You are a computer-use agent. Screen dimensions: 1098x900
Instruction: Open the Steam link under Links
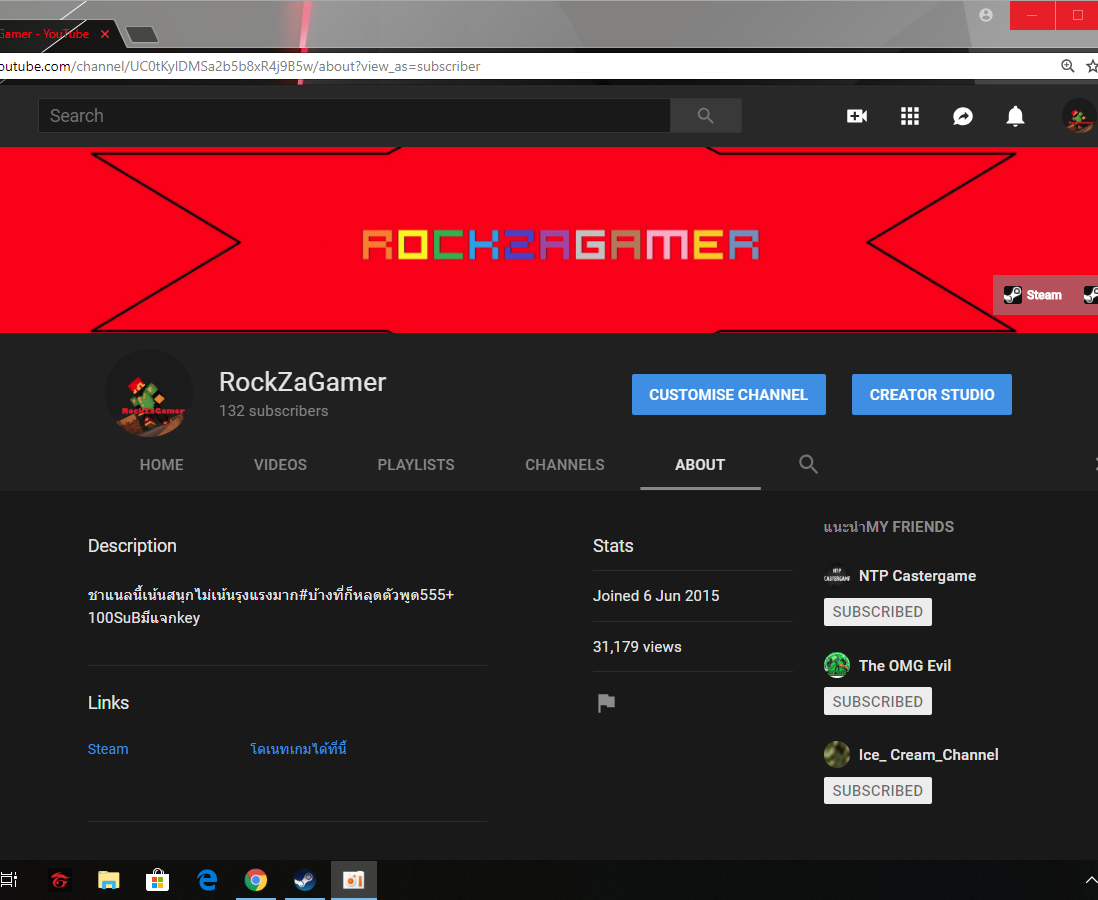point(108,749)
